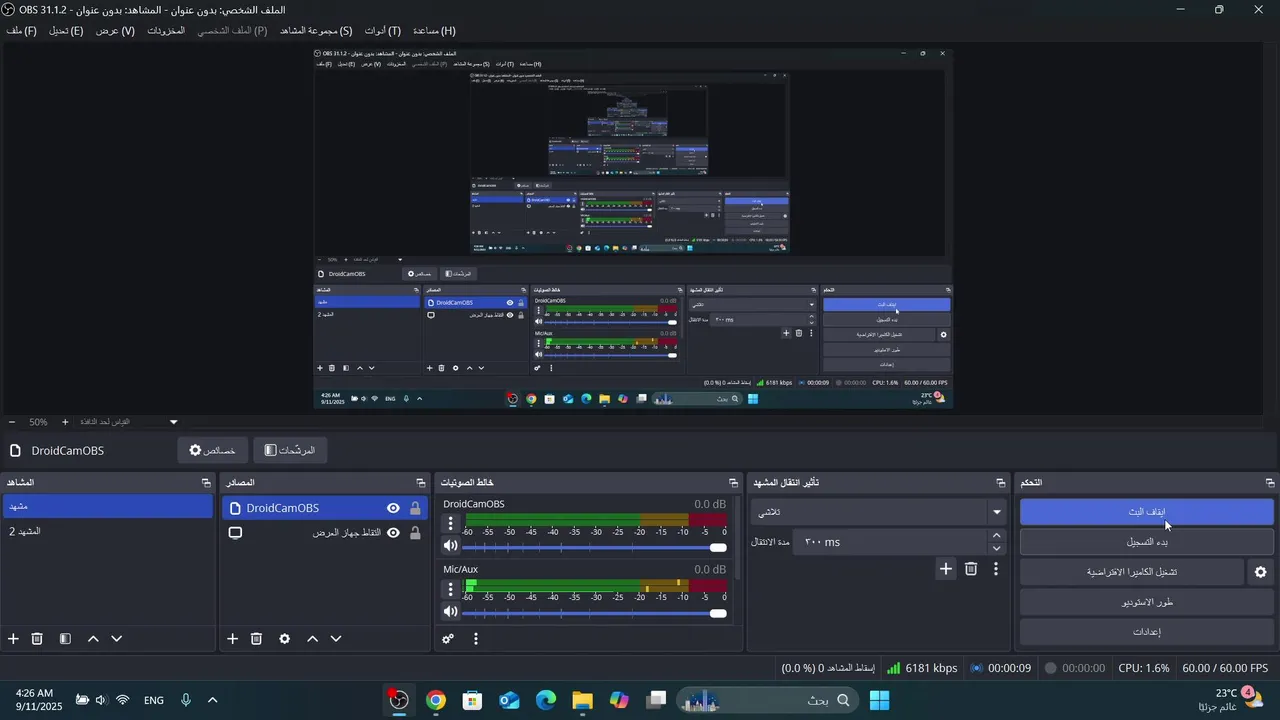Open File Explorer from the taskbar
Image resolution: width=1280 pixels, height=720 pixels.
coord(583,700)
